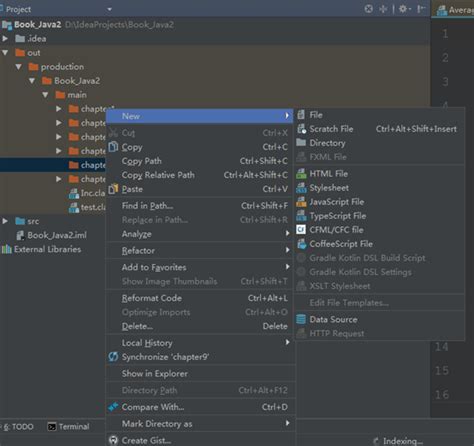474x446 pixels.
Task: Choose Delete... from context menu
Action: [x=200, y=326]
